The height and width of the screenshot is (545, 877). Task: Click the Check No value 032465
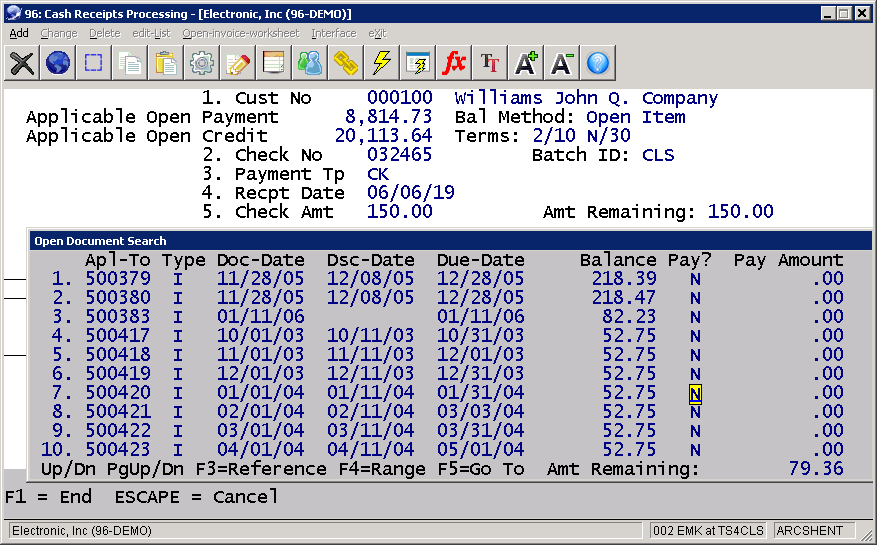399,154
